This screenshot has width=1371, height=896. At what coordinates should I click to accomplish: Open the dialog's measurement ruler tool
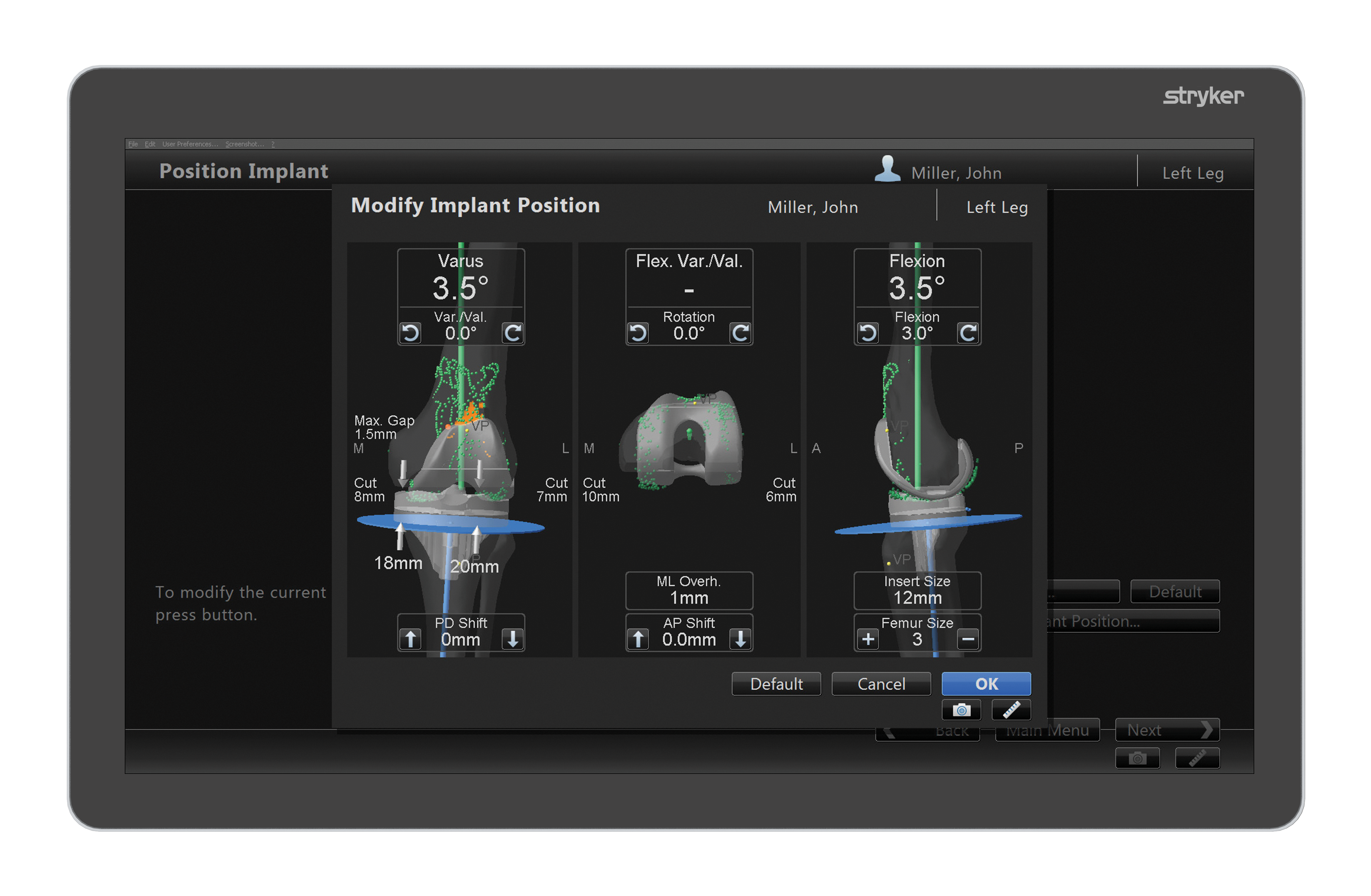coord(1011,710)
